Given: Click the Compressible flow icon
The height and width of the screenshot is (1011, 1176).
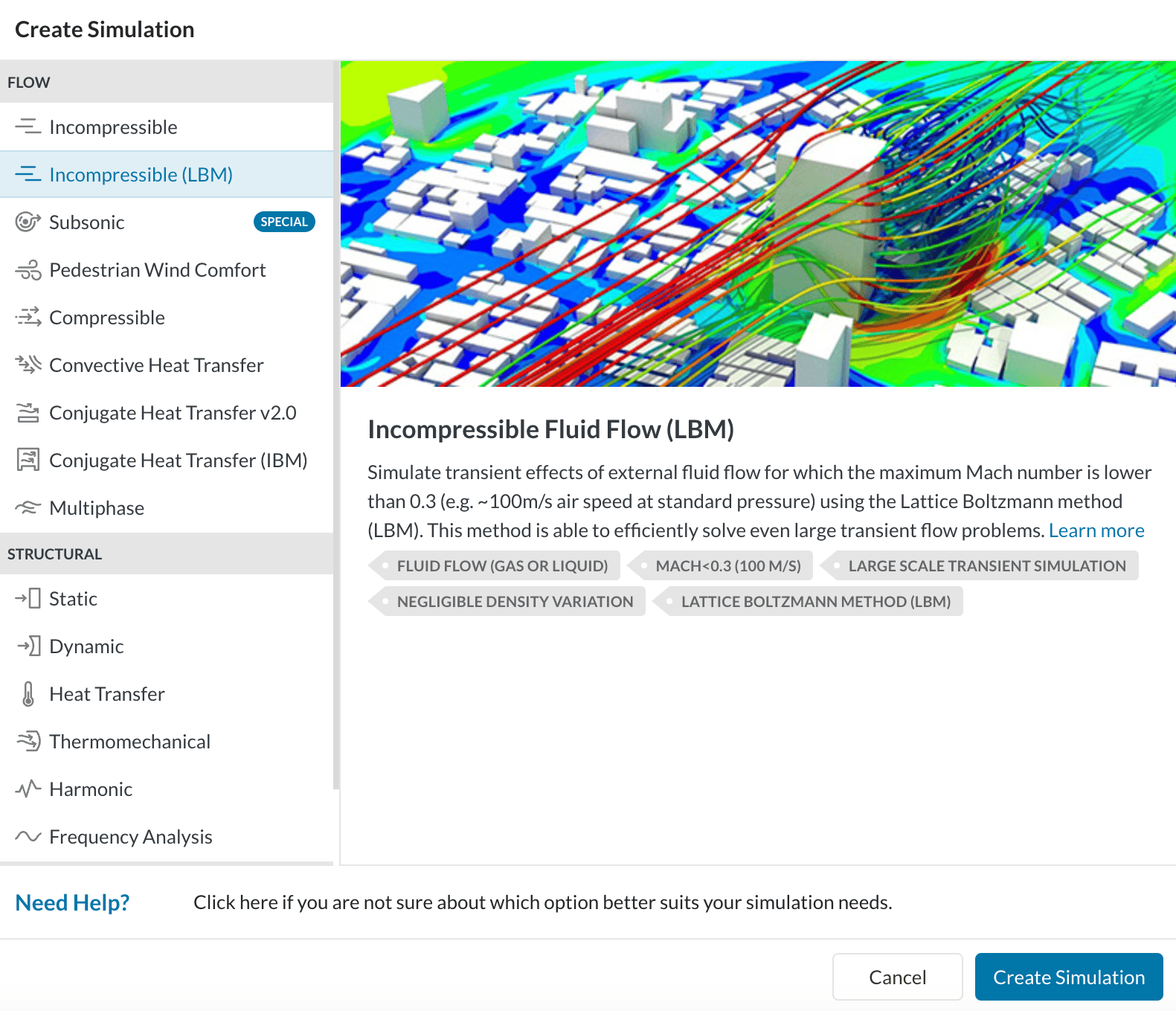Looking at the screenshot, I should 28,318.
